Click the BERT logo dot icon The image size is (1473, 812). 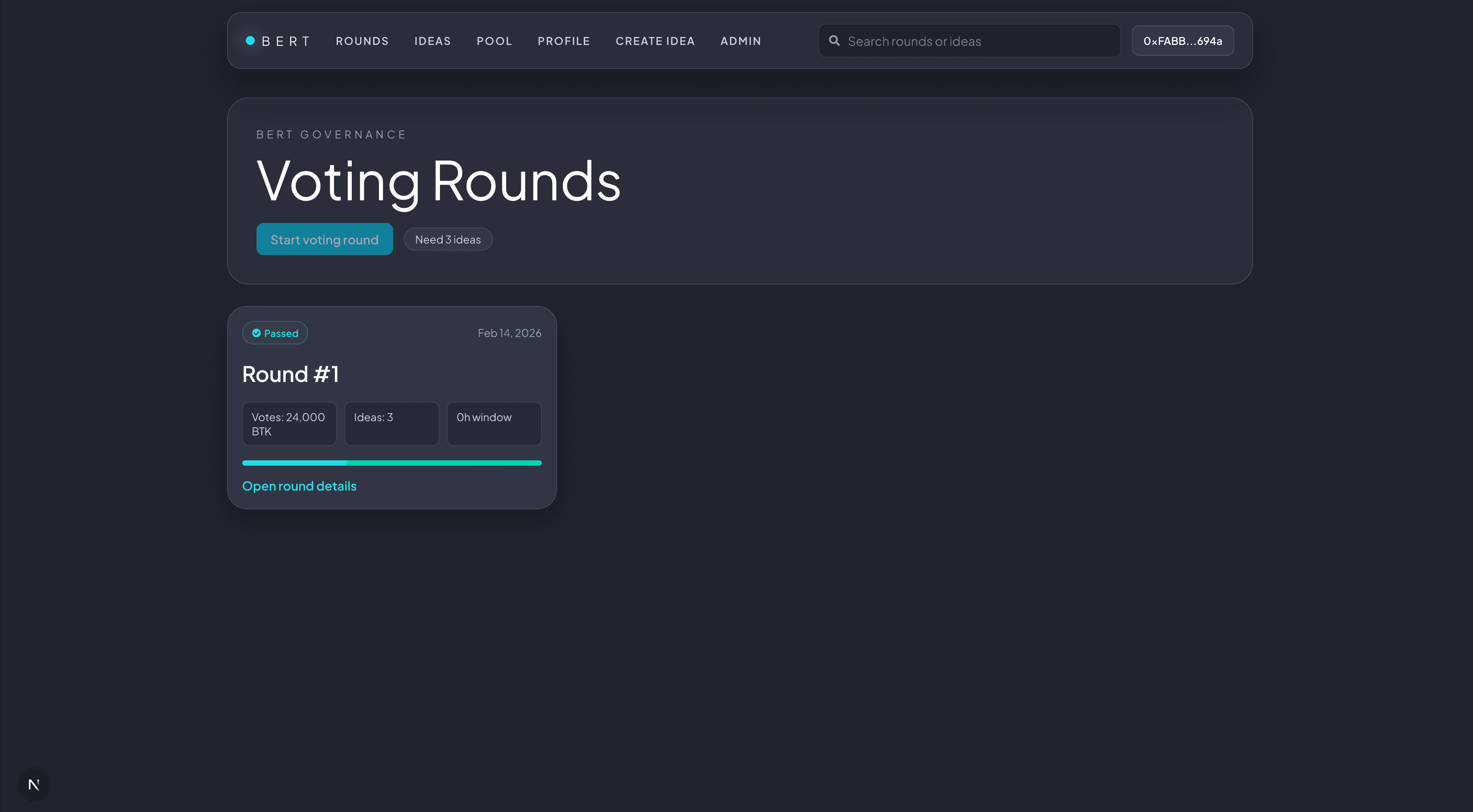(250, 40)
